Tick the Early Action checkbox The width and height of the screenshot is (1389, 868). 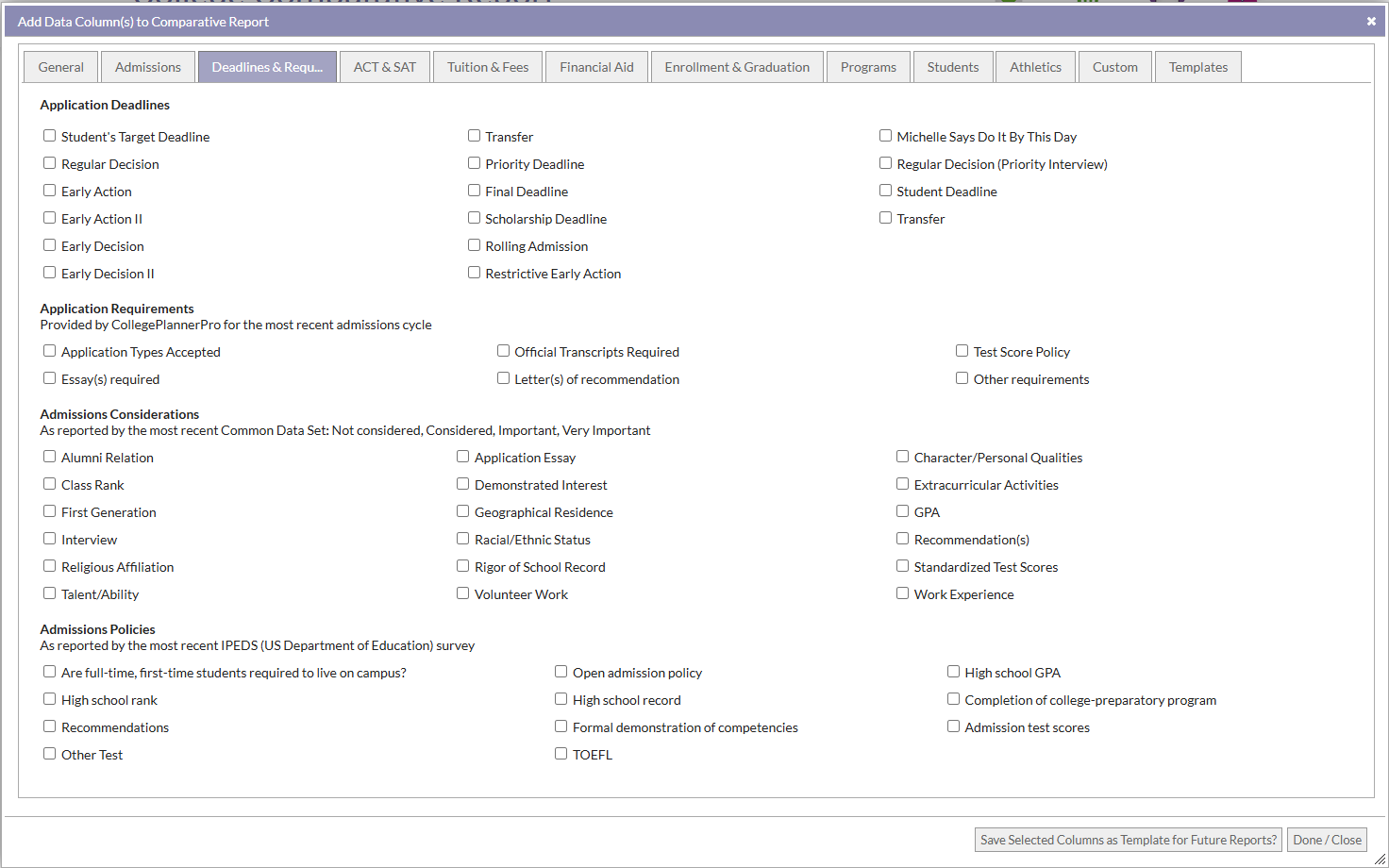49,191
